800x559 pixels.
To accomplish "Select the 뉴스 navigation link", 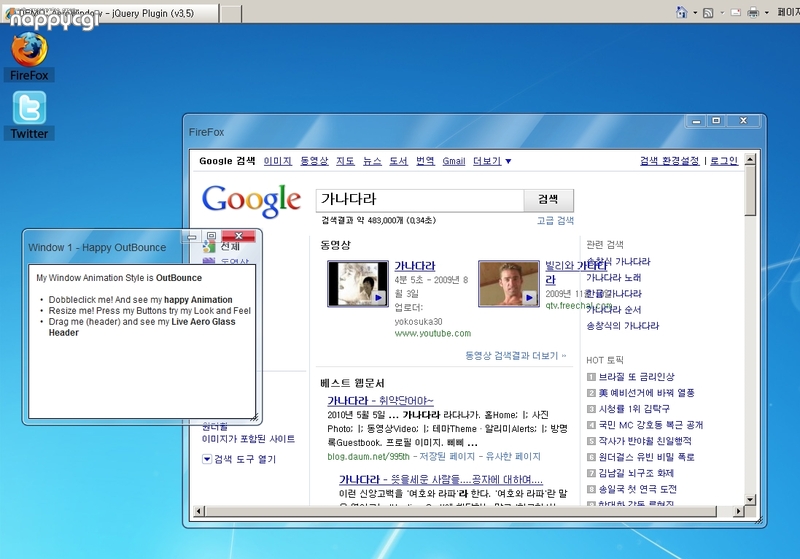I will (372, 161).
